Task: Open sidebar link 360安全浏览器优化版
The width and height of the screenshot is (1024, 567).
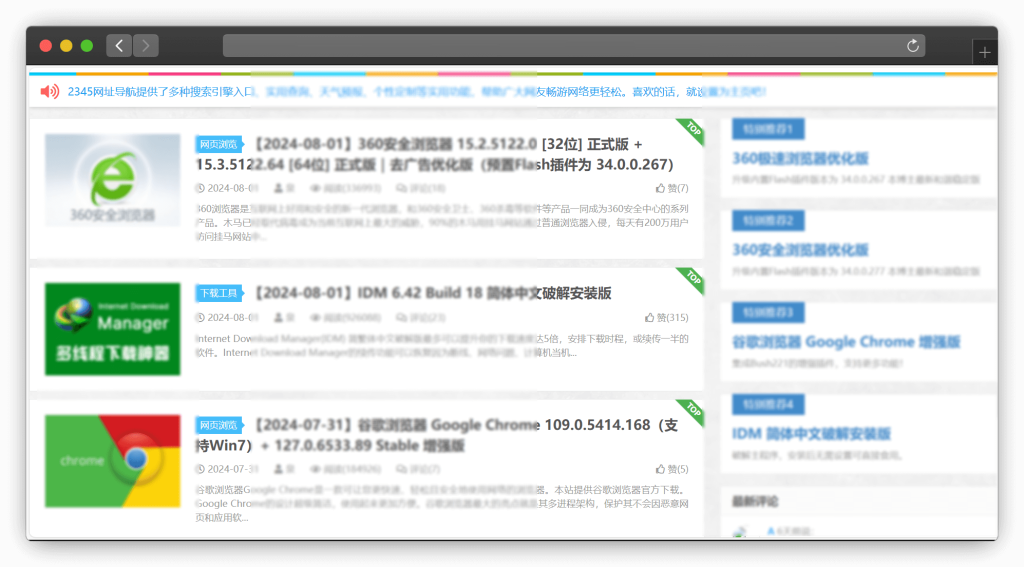Action: tap(800, 250)
